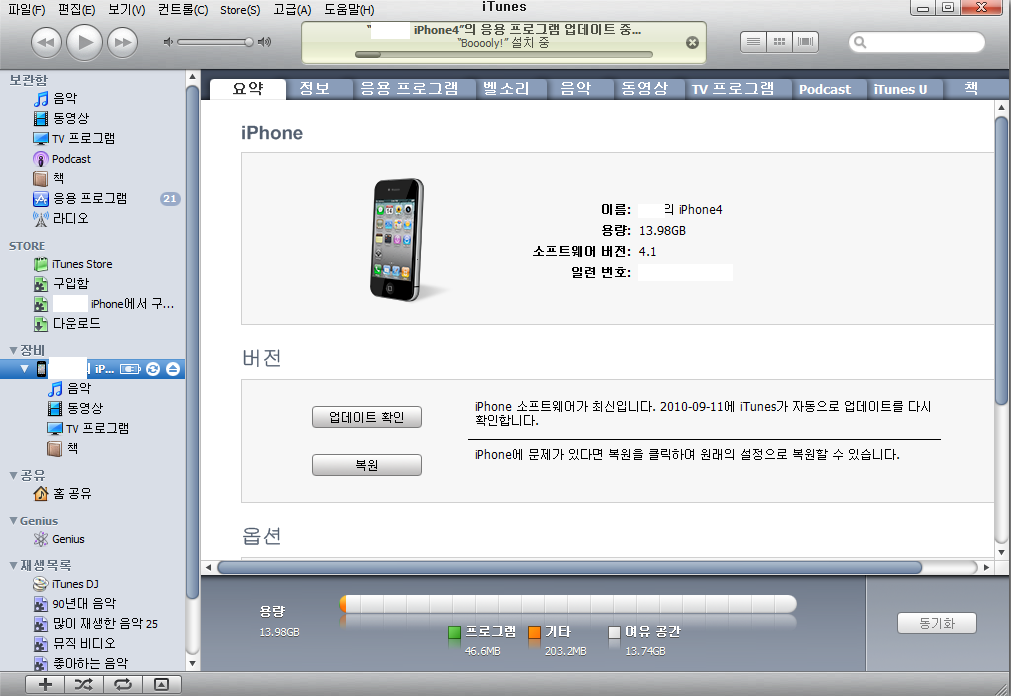Image resolution: width=1011 pixels, height=696 pixels.
Task: Open the 편집(E) menu
Action: (76, 10)
